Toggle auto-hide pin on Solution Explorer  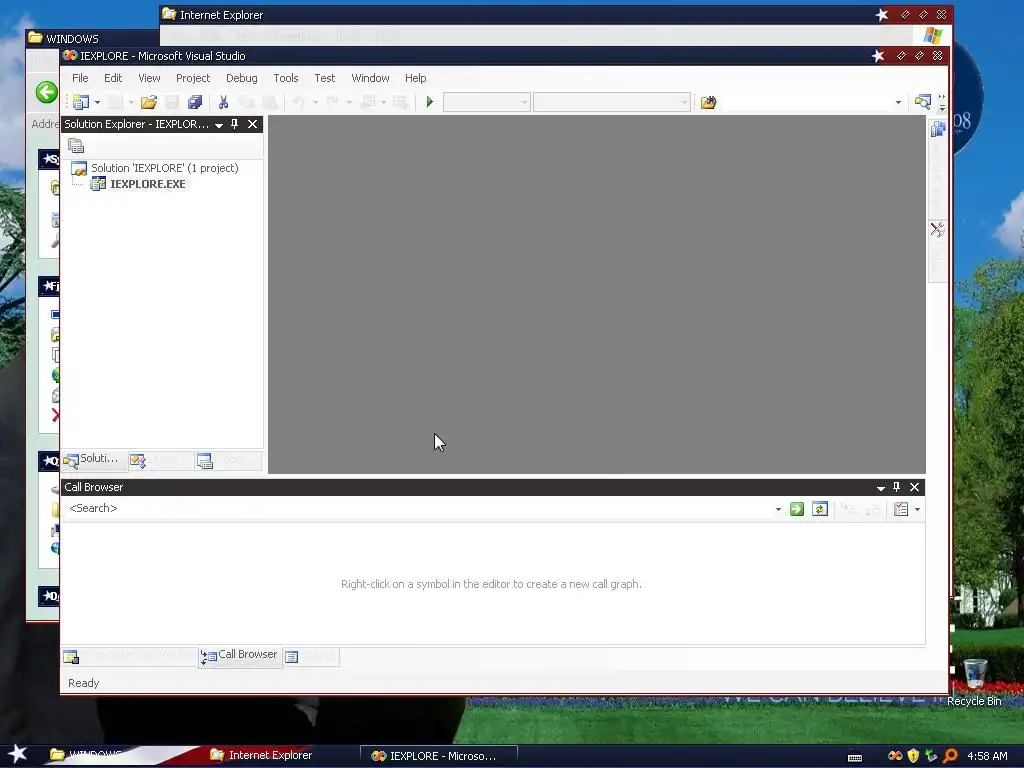[234, 124]
